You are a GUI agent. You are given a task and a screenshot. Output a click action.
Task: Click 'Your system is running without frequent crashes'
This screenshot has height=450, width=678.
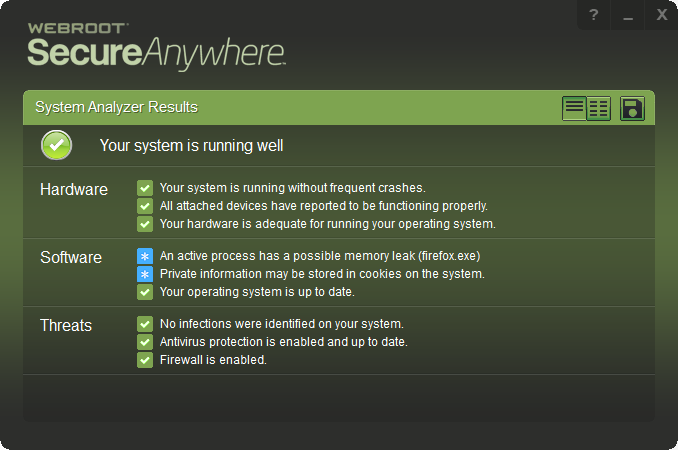293,188
